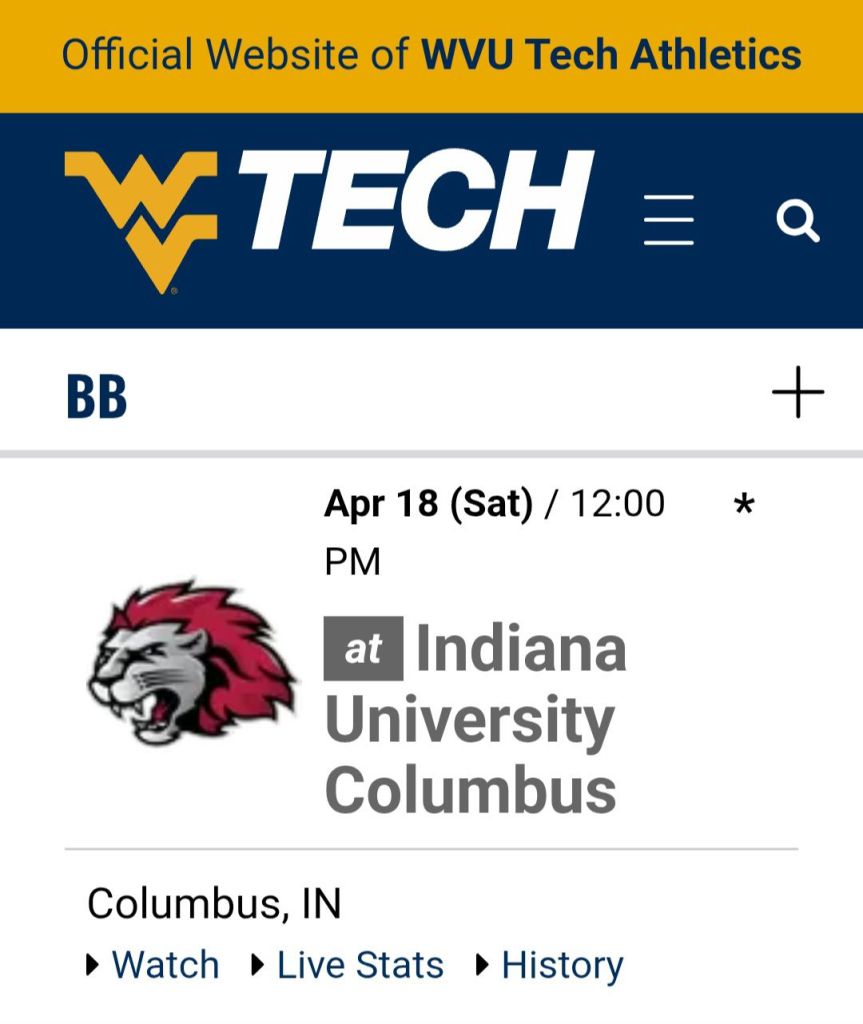863x1024 pixels.
Task: Open the Watch link
Action: point(165,965)
